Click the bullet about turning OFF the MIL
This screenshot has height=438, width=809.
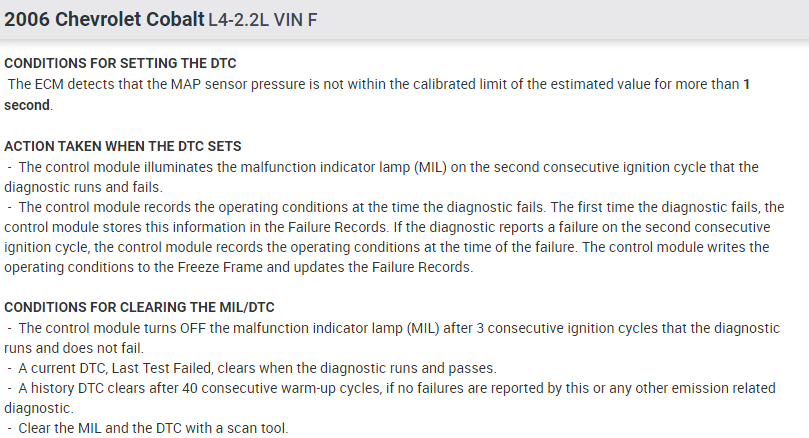pos(400,328)
